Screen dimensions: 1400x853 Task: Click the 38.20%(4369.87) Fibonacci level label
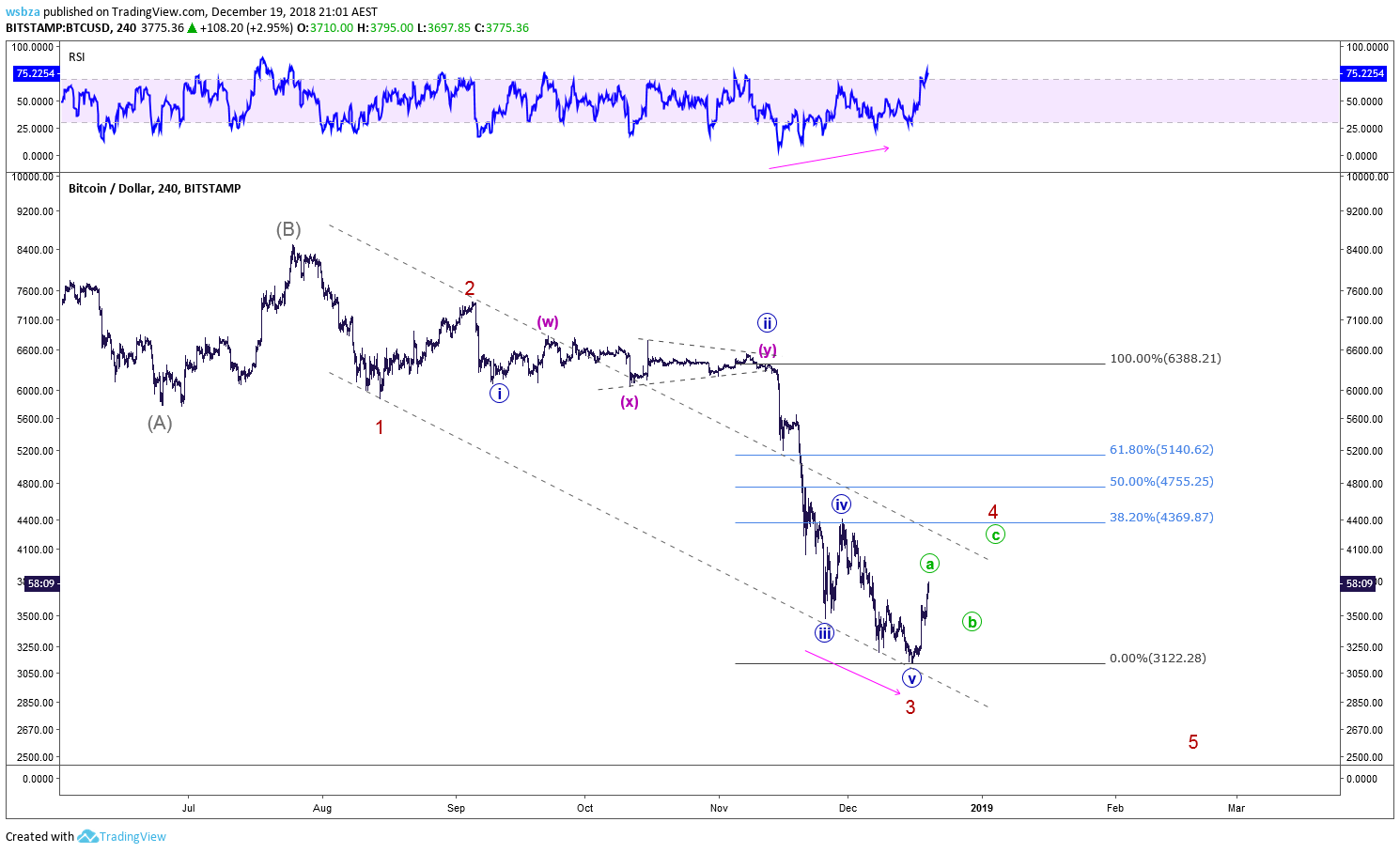pos(1161,517)
